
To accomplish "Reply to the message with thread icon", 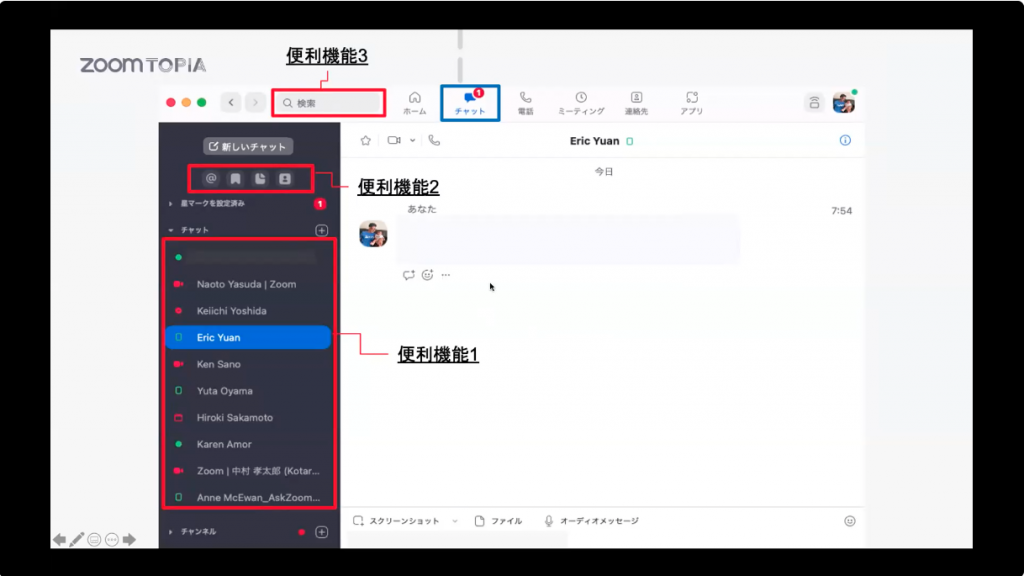I will (x=409, y=275).
